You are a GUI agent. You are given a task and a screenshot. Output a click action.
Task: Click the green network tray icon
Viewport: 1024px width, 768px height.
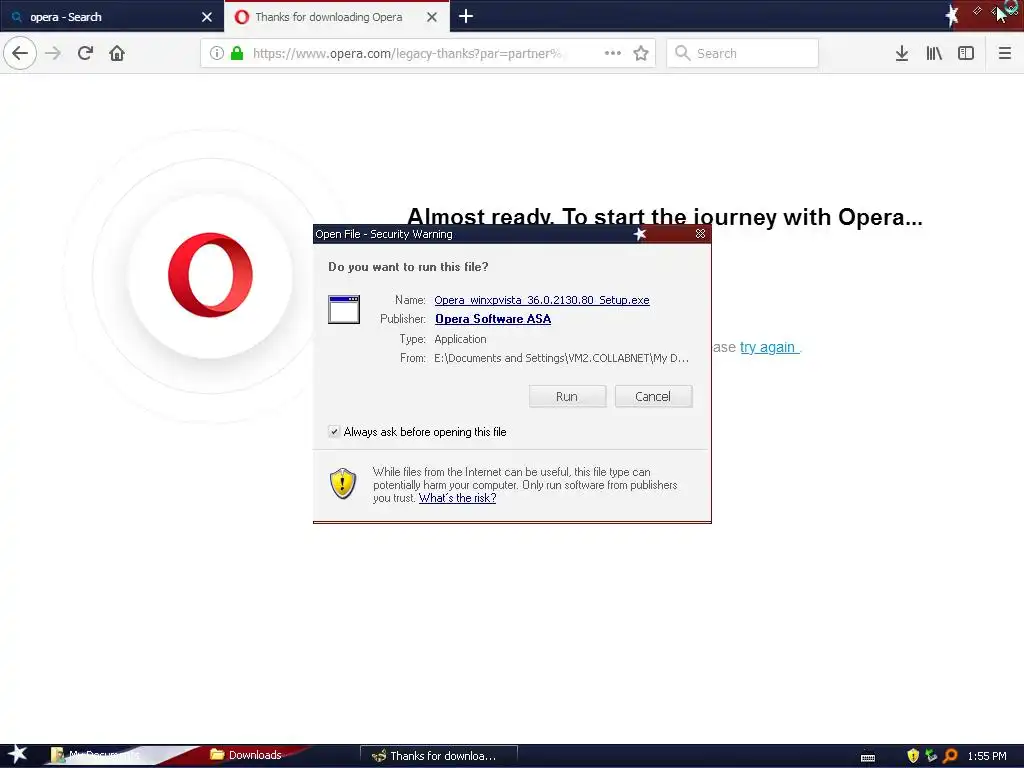[931, 756]
